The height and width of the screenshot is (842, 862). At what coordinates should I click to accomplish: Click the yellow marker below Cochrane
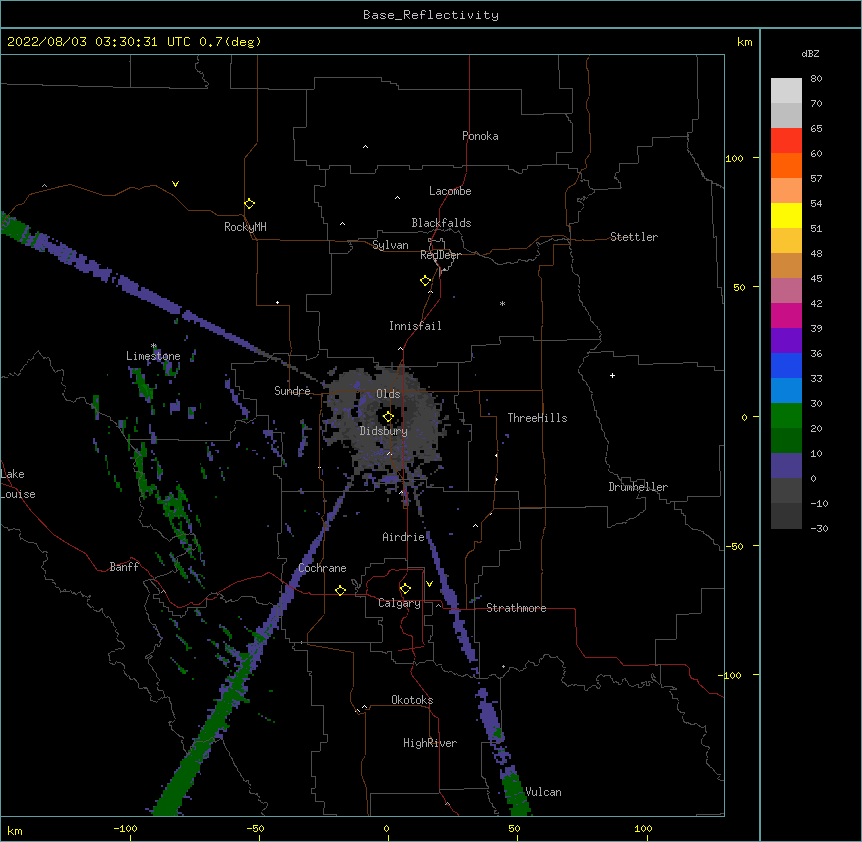[x=340, y=590]
